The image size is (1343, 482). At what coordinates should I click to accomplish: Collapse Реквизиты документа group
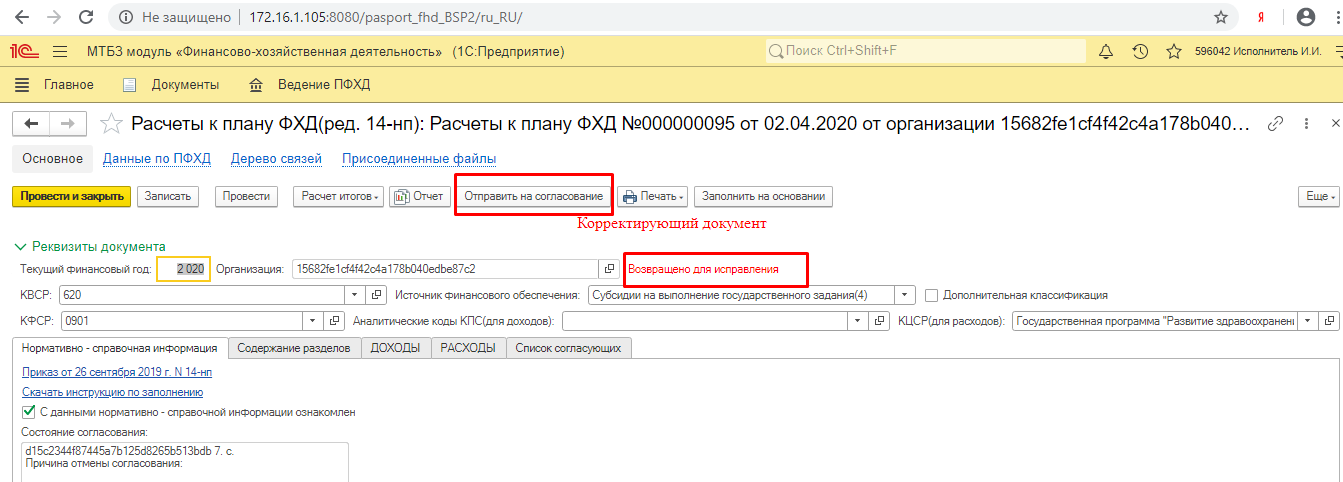tap(90, 246)
